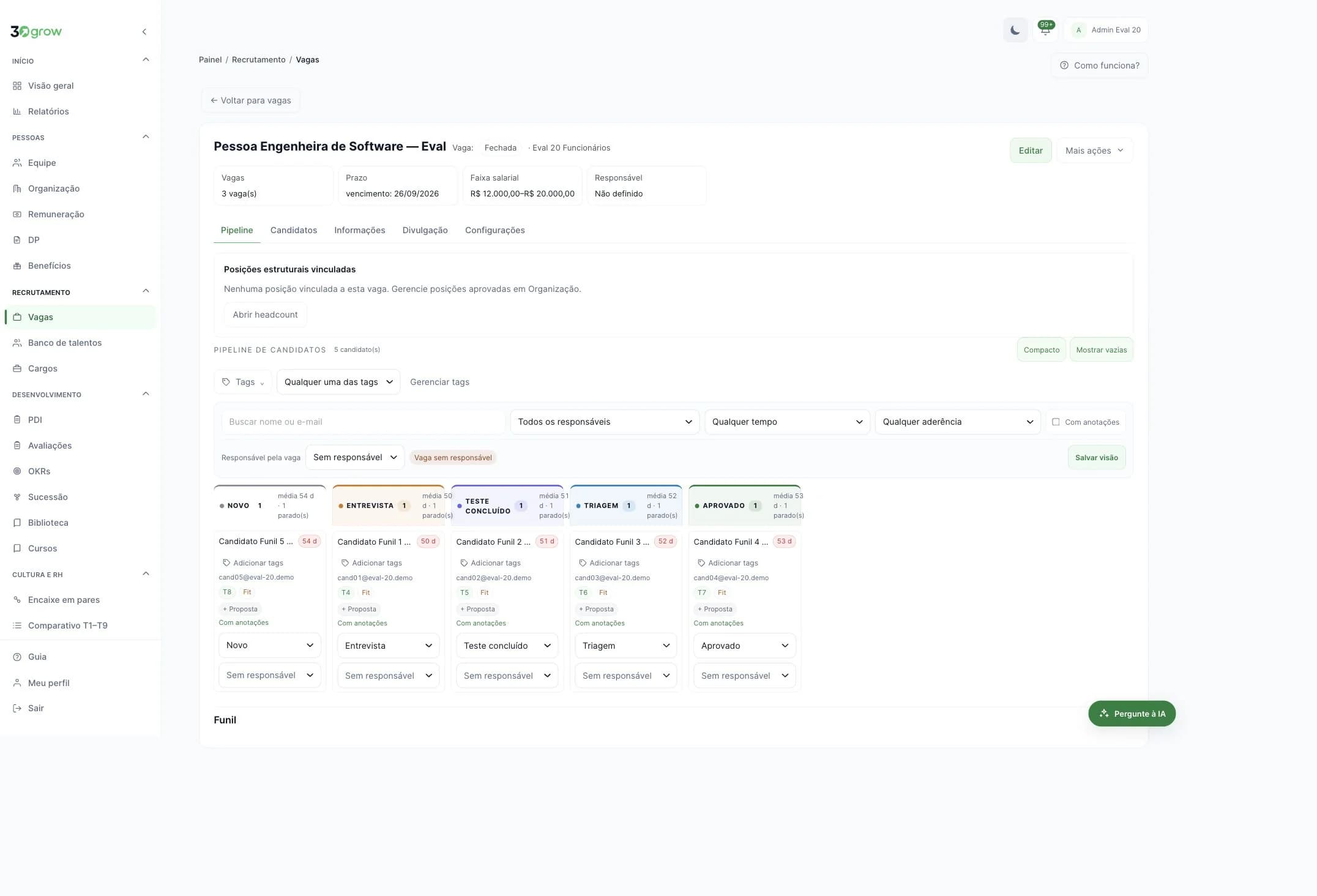Screen dimensions: 1317x896
Task: Switch to the Configurações tab
Action: pyautogui.click(x=494, y=230)
